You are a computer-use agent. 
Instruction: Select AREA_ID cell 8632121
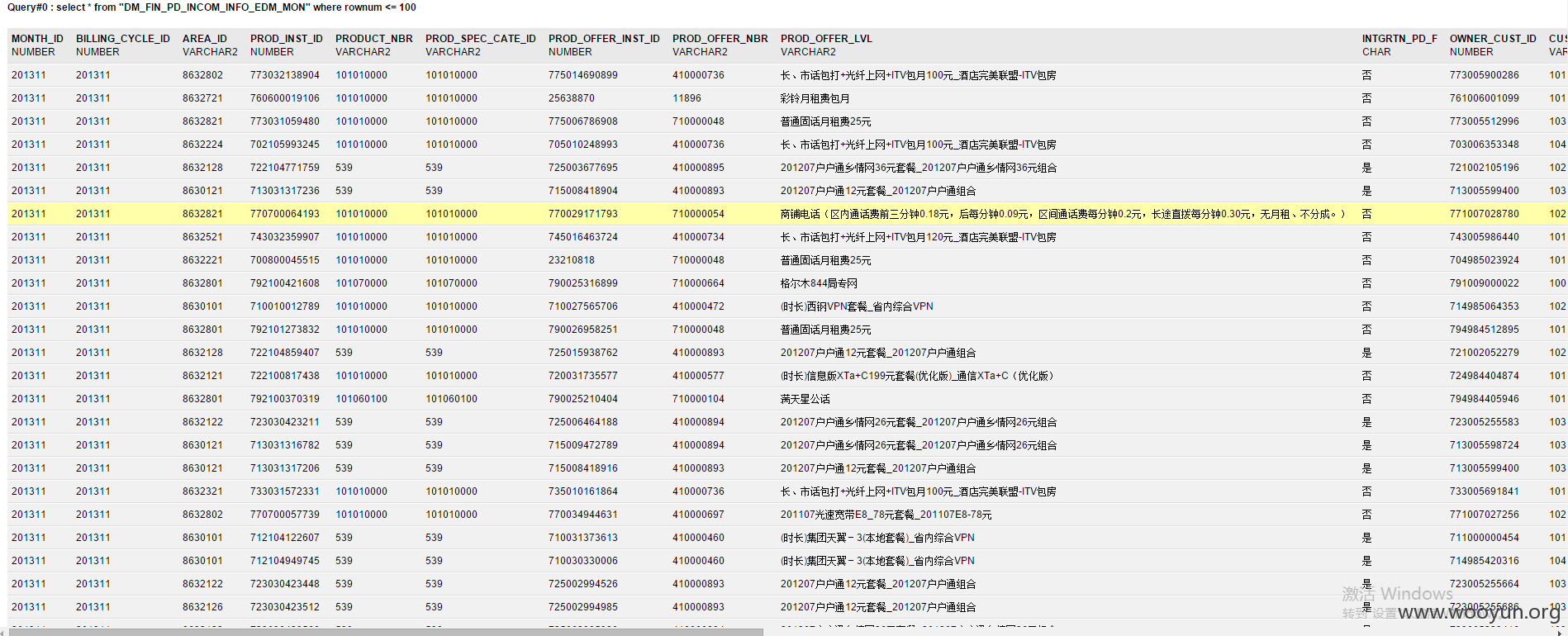(203, 376)
